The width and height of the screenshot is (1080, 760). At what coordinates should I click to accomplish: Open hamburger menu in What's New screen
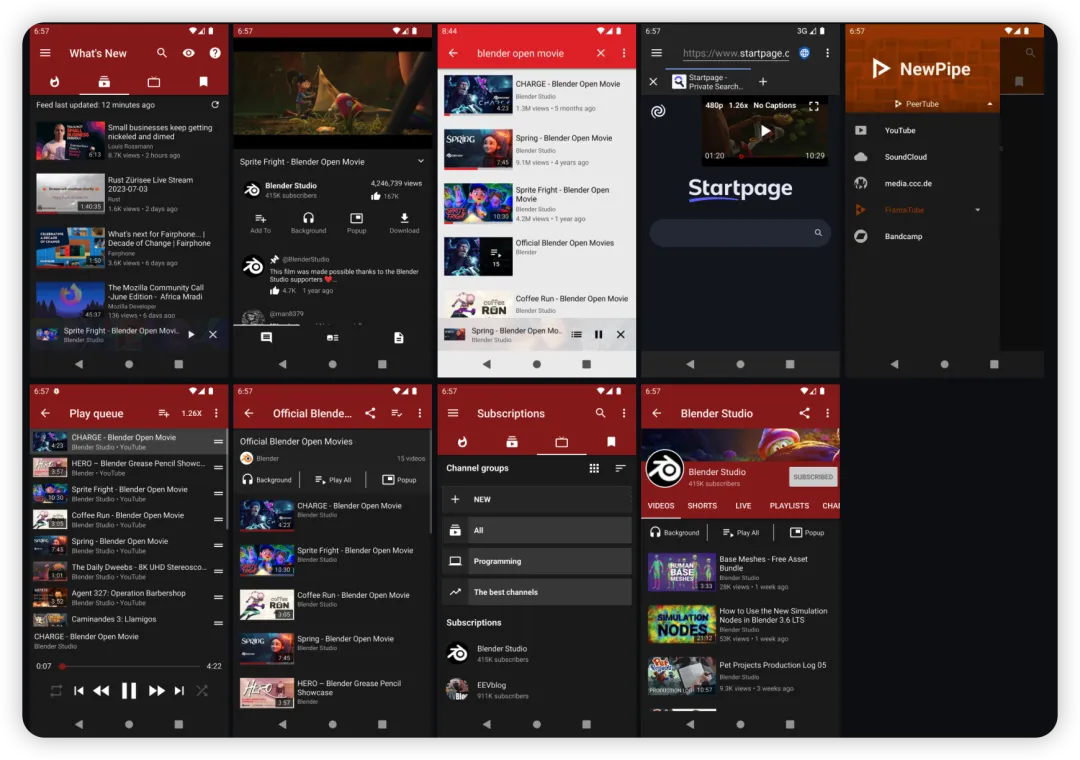coord(45,53)
